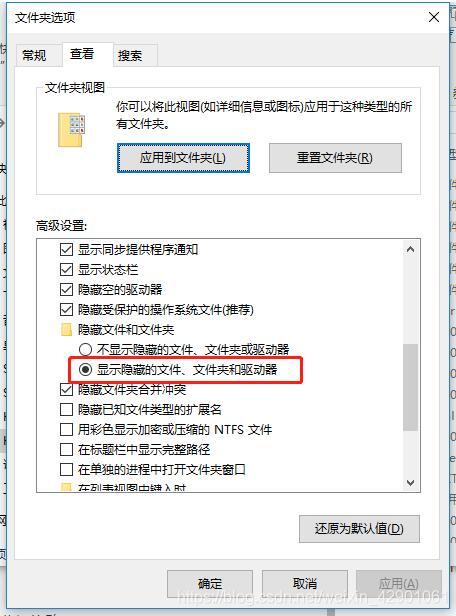Switch to the 常规 tab
Viewport: 456px width, 616px height.
click(x=34, y=55)
